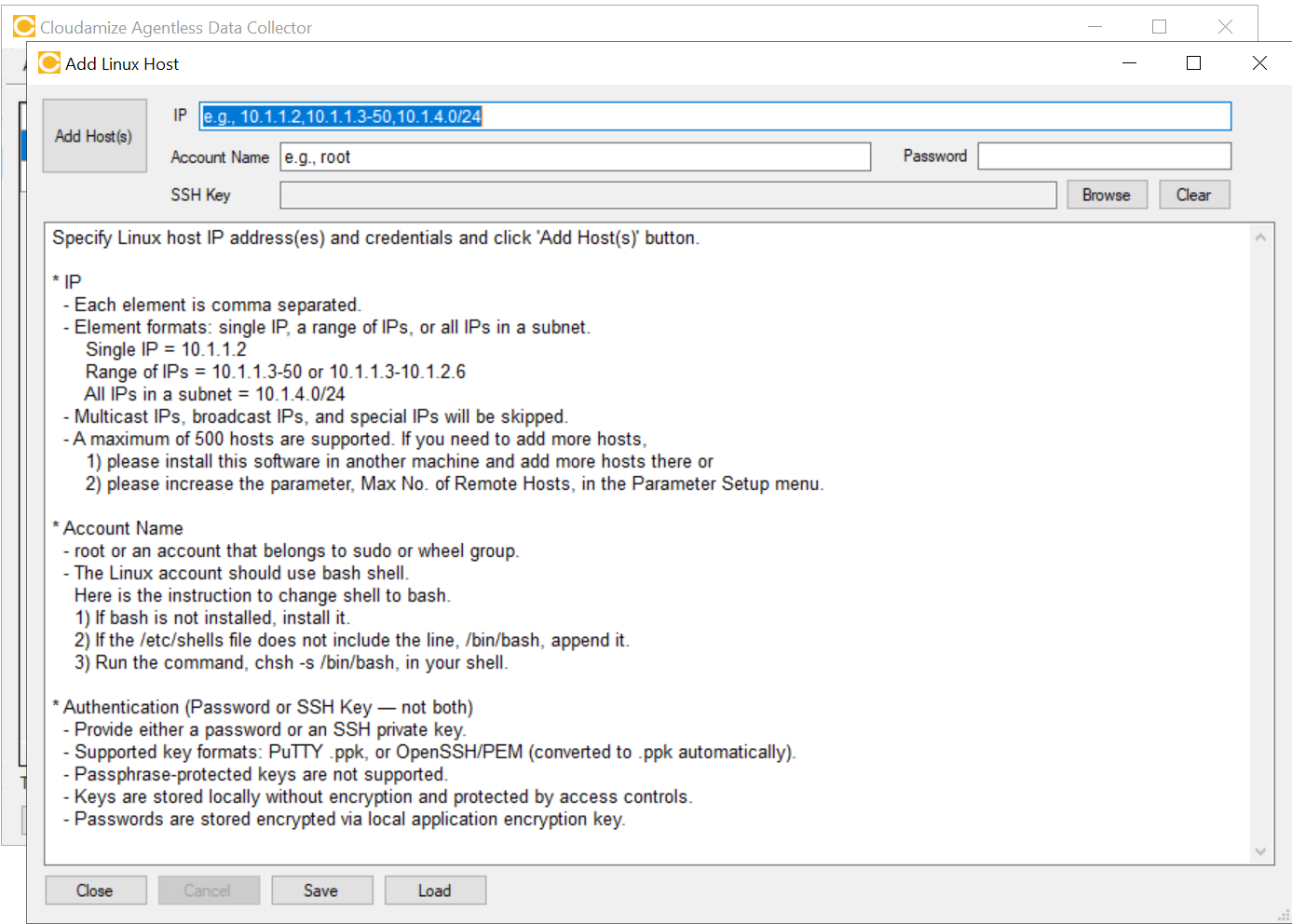Minimize the Cloudamize Agentless Data Collector window
Screen dimensions: 1292x924
pyautogui.click(x=1095, y=27)
